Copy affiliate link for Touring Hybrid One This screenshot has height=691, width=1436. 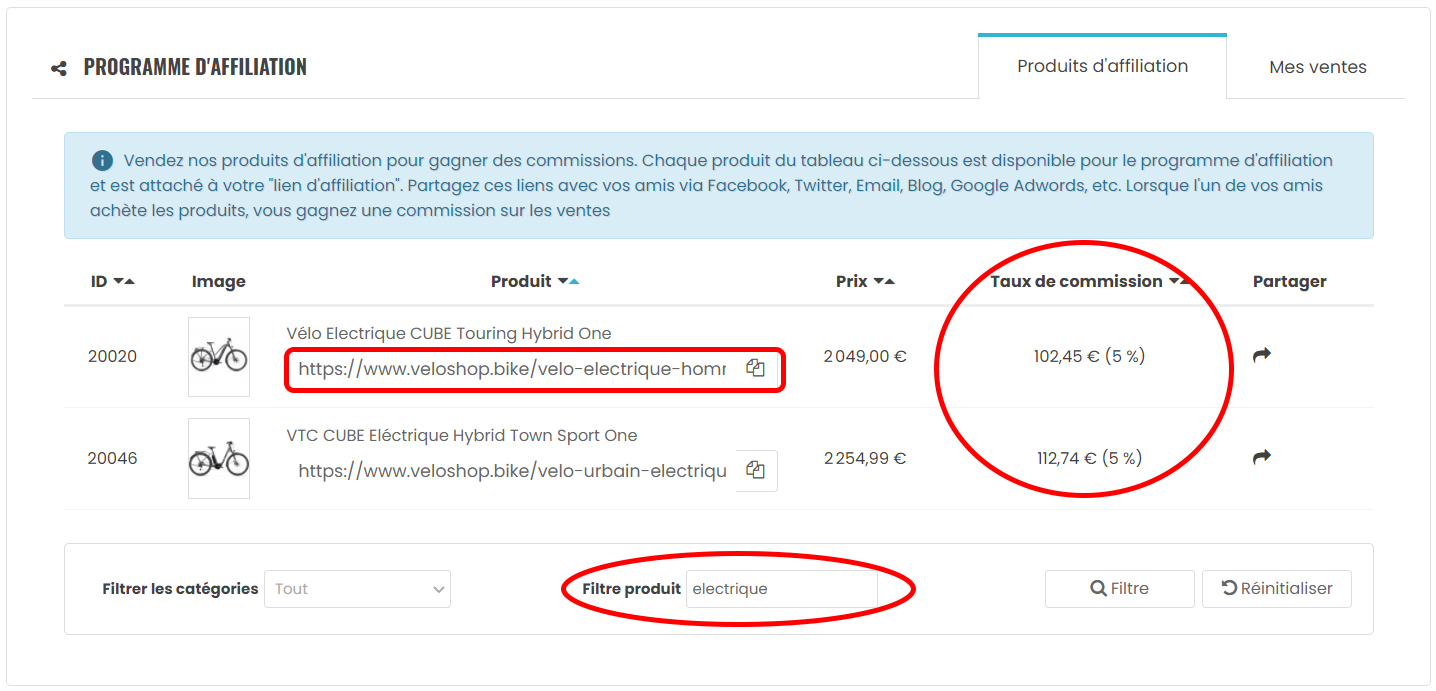tap(756, 368)
